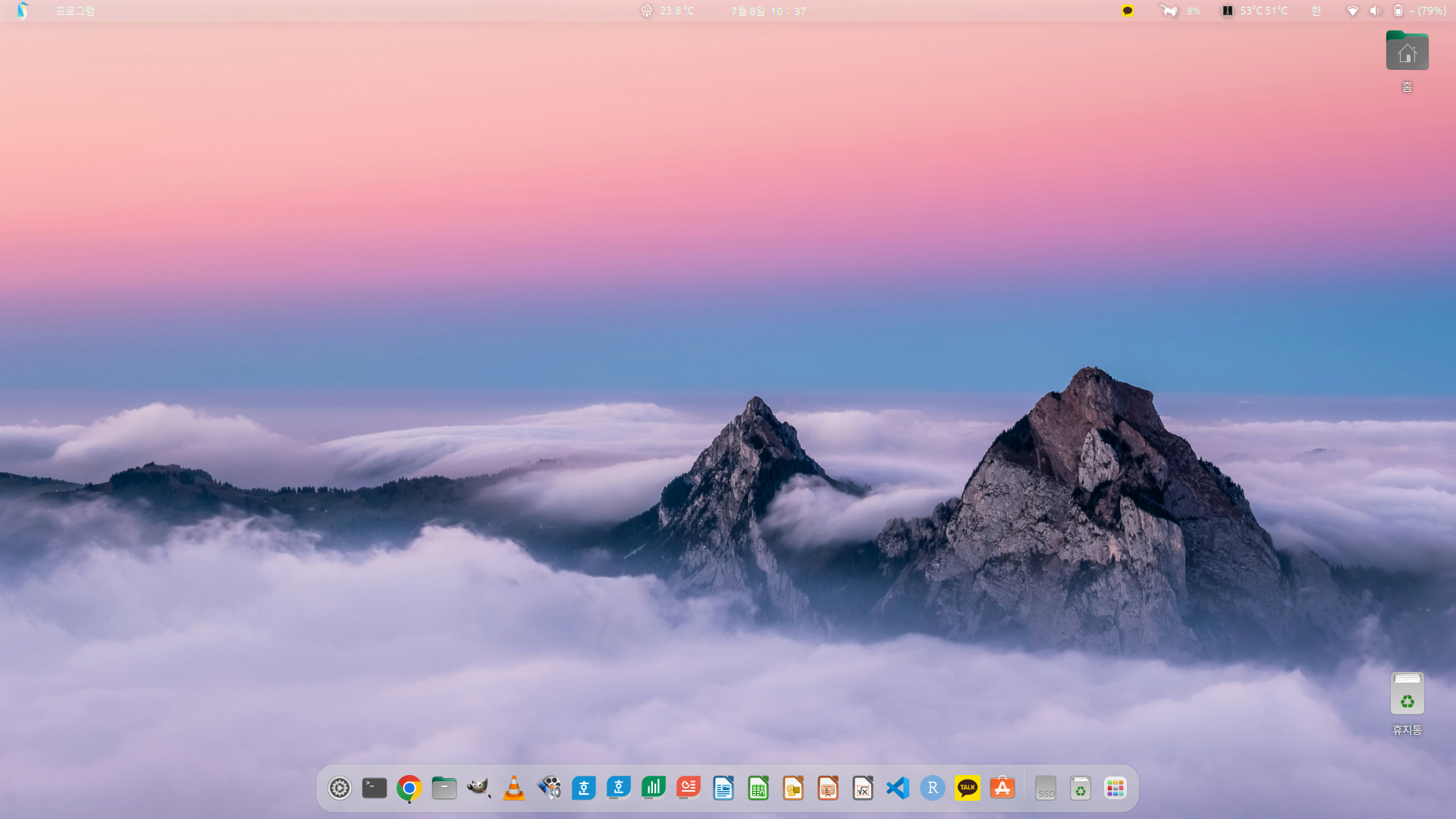Show battery status at 79%
1456x819 pixels.
coord(1419,11)
